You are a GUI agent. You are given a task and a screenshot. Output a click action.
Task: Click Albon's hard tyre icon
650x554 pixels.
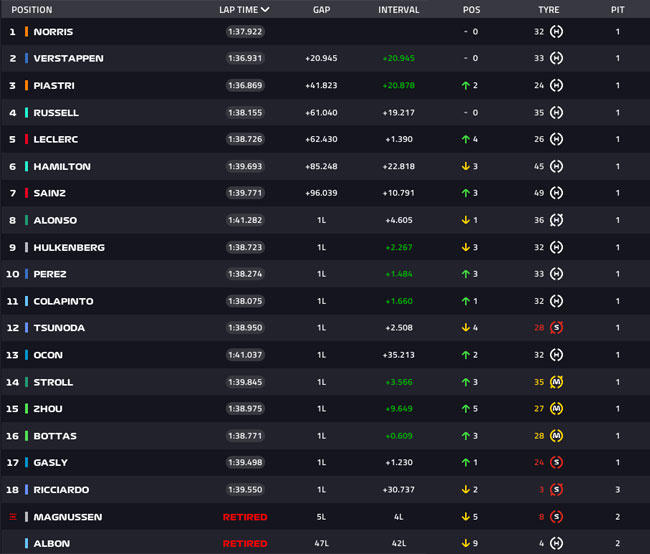click(556, 543)
